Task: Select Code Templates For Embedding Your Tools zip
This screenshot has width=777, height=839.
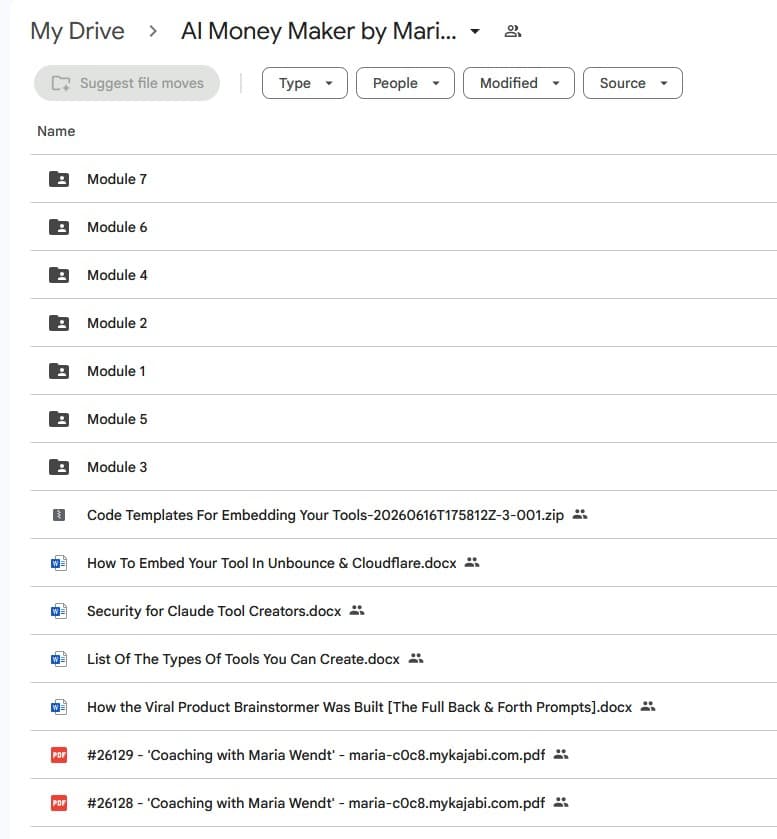Action: click(325, 515)
